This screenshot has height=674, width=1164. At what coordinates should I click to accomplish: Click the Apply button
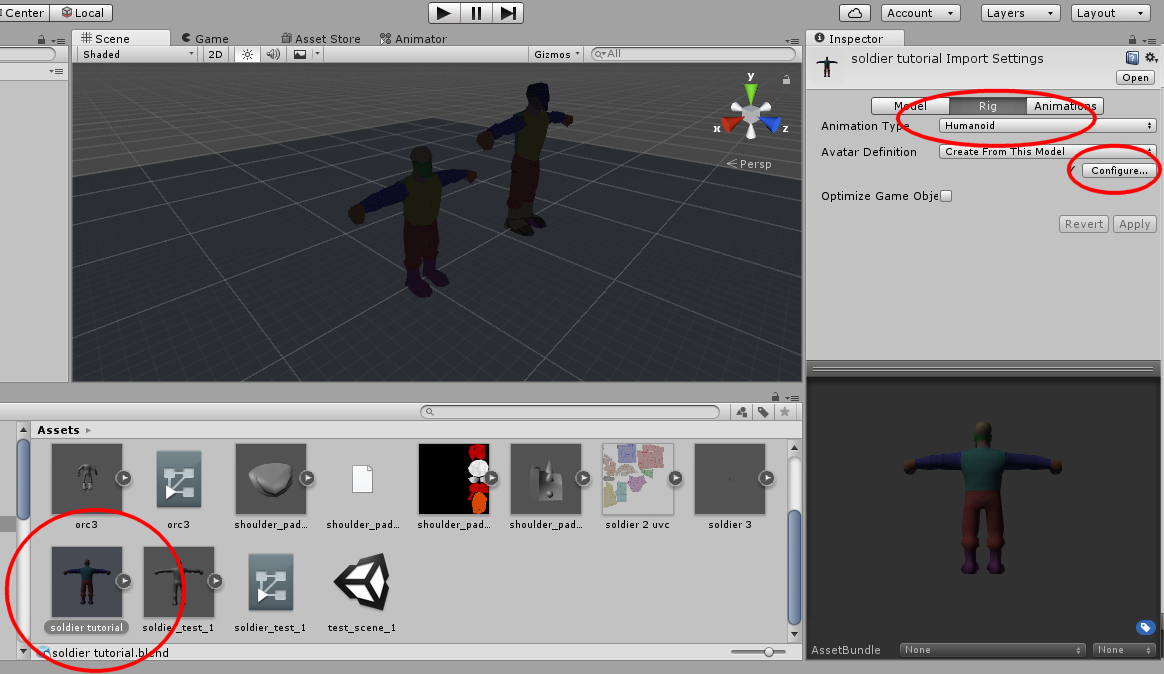(1134, 224)
